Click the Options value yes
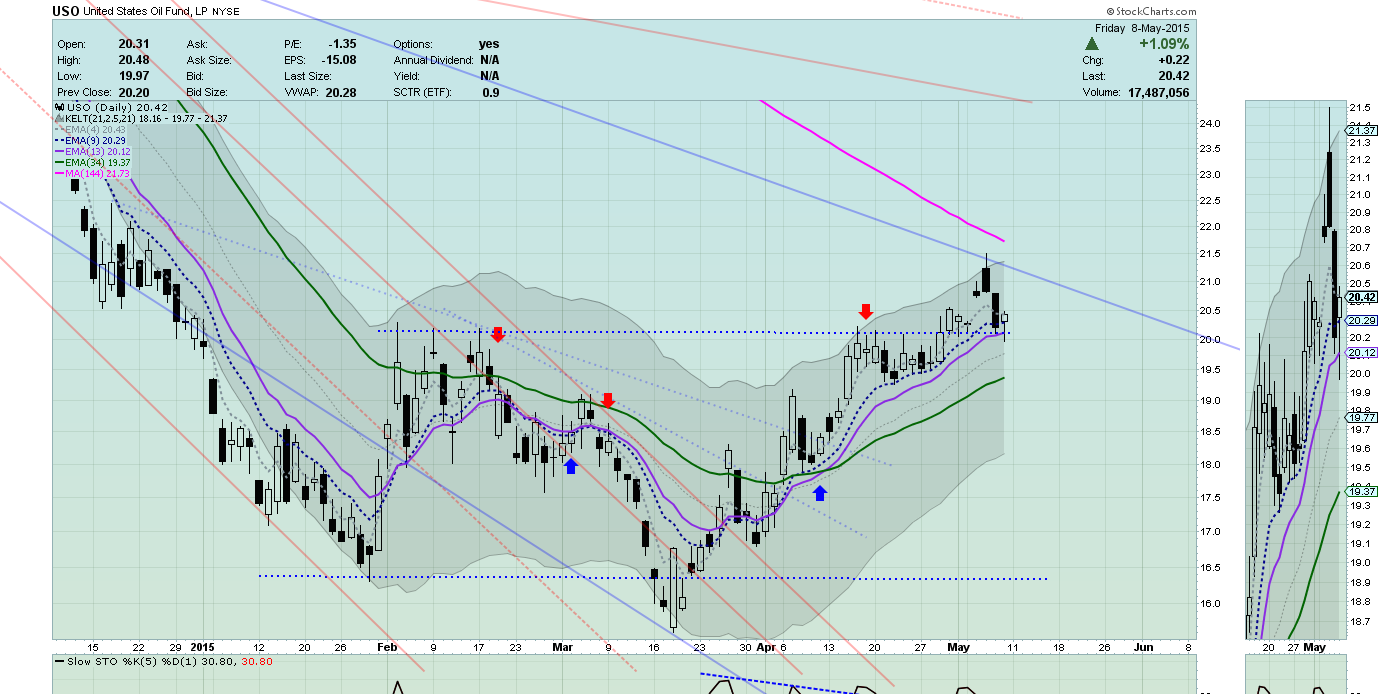 489,44
